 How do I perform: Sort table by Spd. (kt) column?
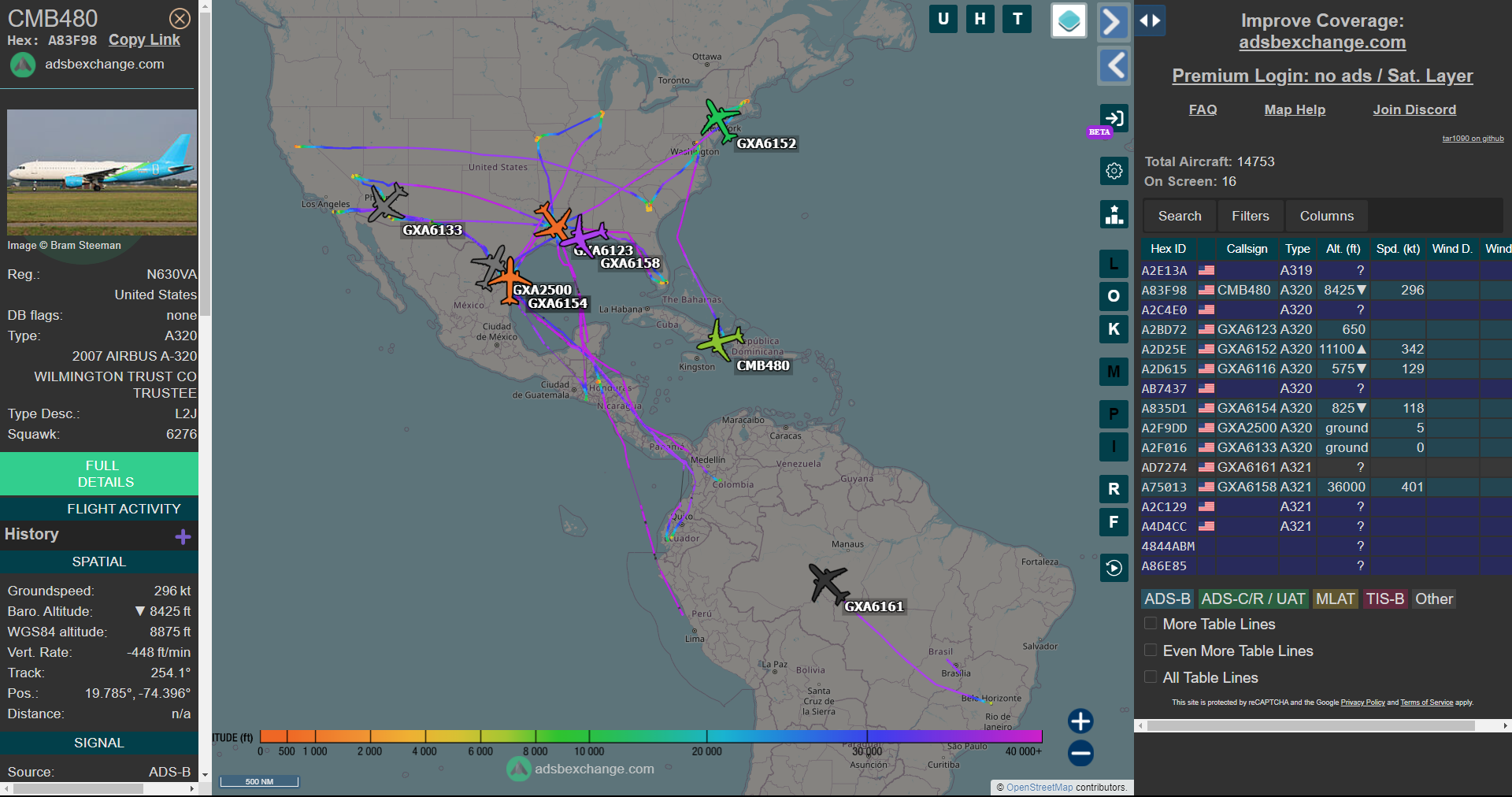tap(1398, 249)
